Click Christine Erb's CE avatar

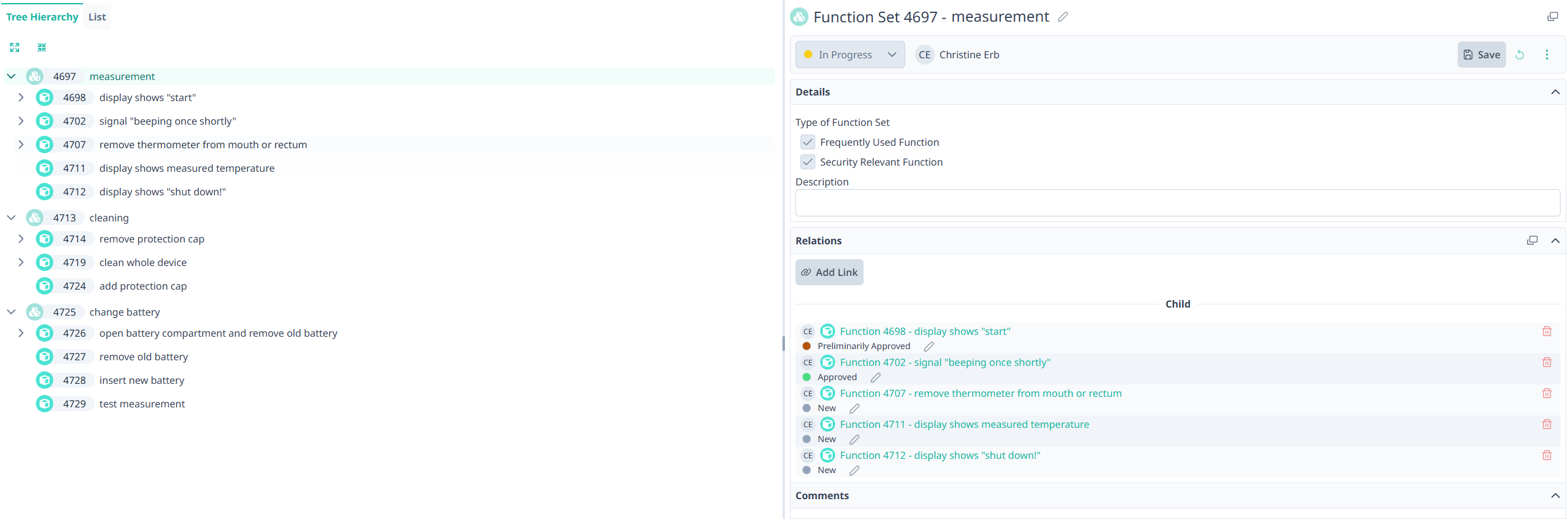pos(924,55)
